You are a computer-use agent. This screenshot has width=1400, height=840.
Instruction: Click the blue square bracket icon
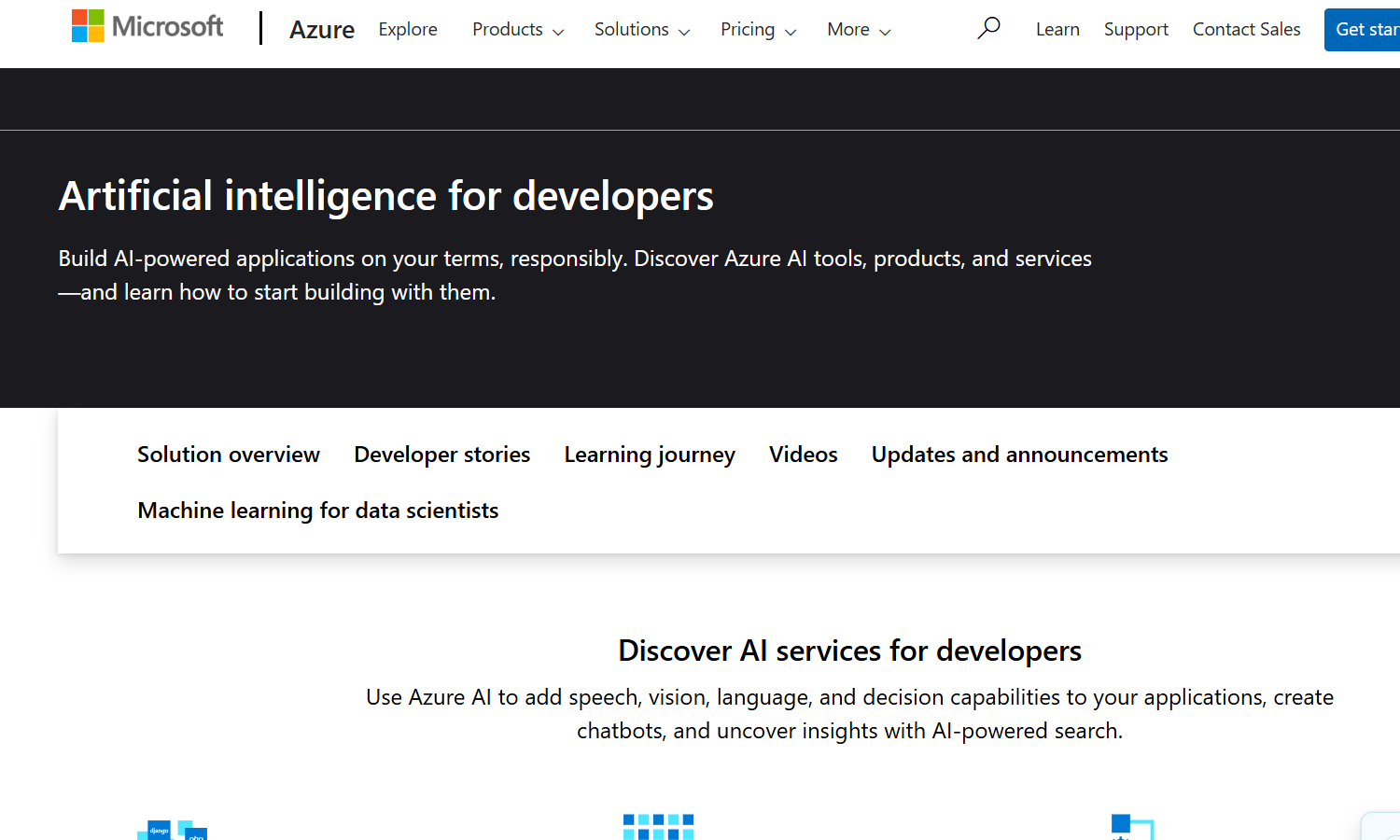click(1132, 827)
